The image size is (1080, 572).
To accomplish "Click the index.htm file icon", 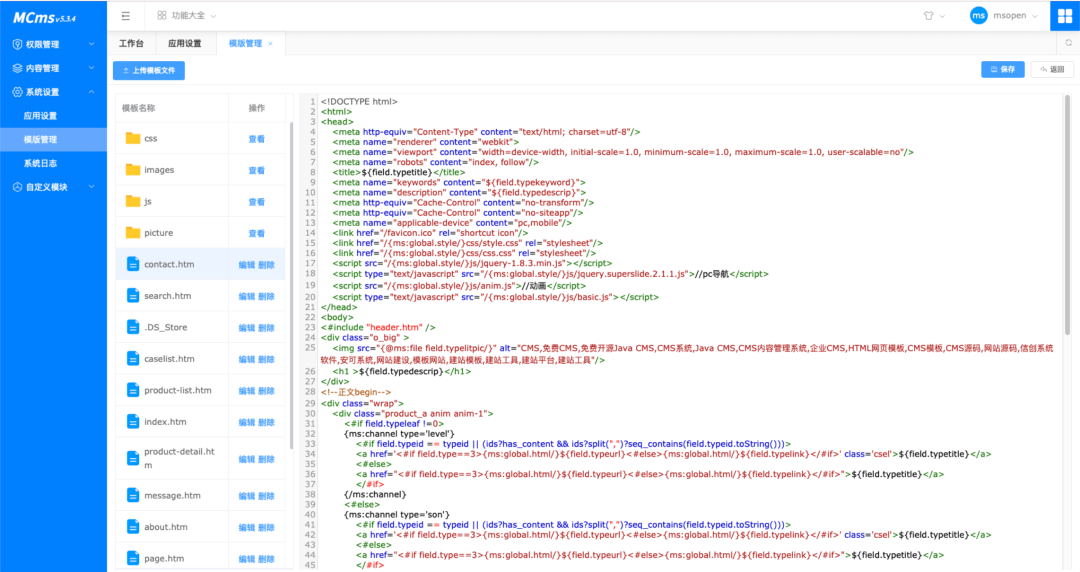I will click(x=133, y=422).
